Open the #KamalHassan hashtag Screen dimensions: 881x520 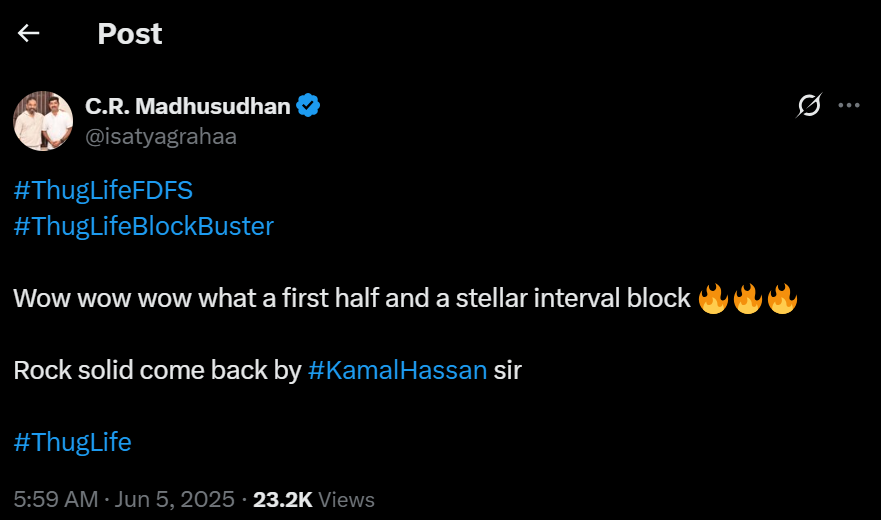click(x=397, y=370)
